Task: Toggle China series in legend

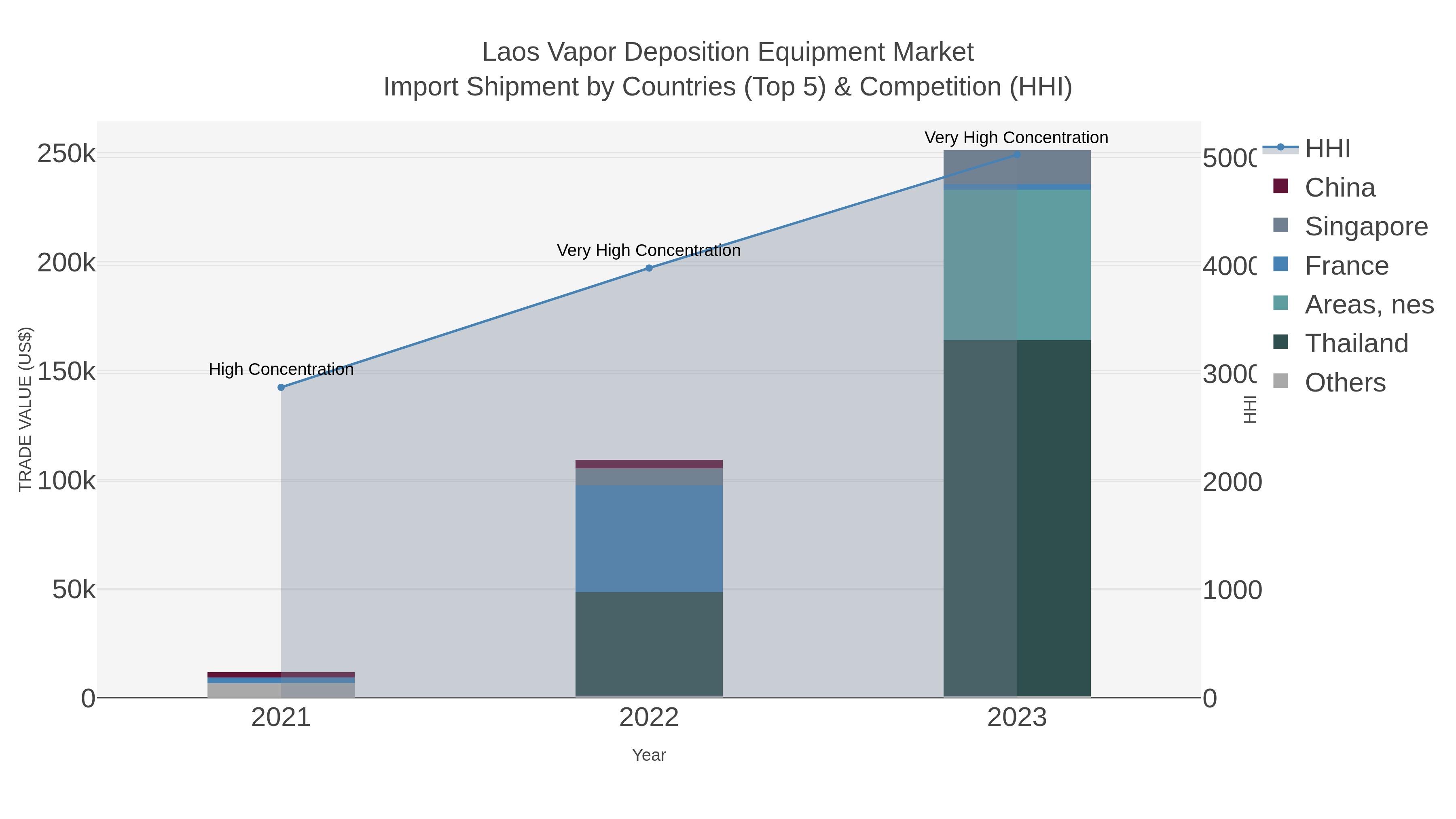Action: [1324, 187]
